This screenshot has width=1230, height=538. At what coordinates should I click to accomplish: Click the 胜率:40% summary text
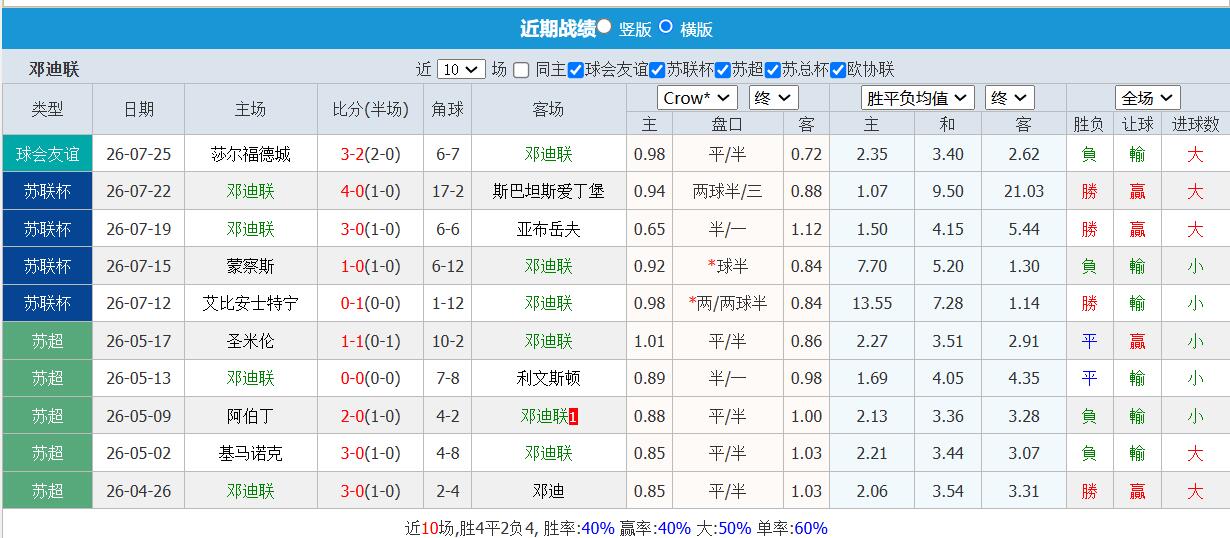(578, 528)
